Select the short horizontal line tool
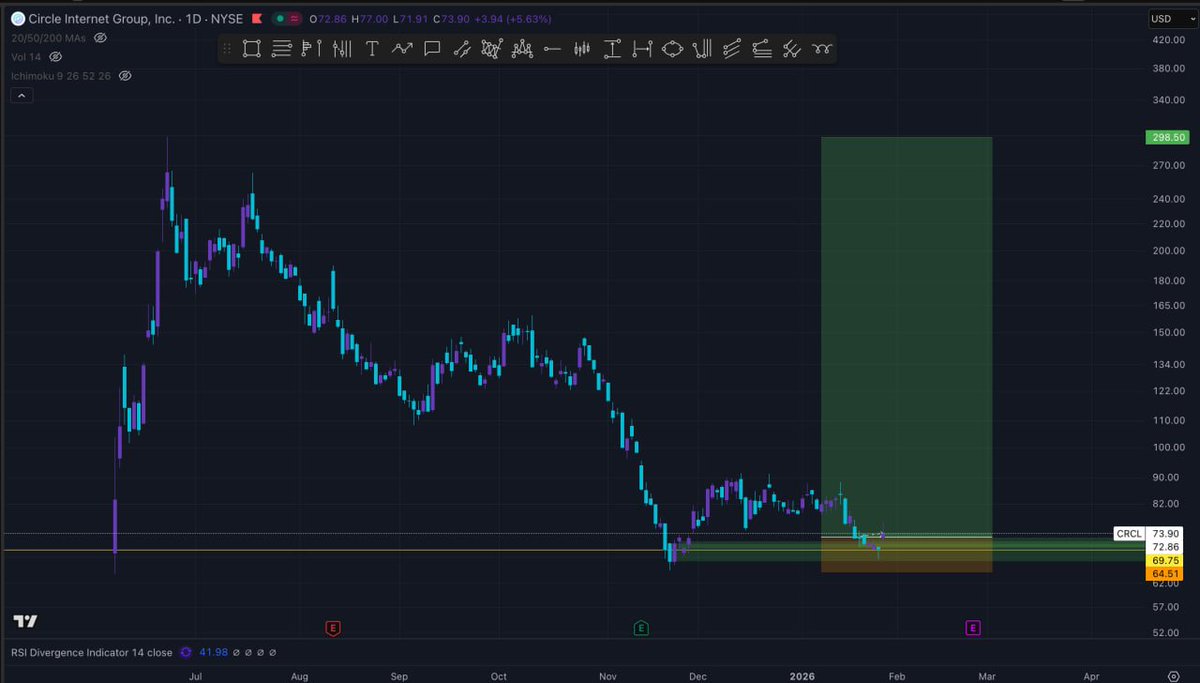The image size is (1200, 683). 552,48
